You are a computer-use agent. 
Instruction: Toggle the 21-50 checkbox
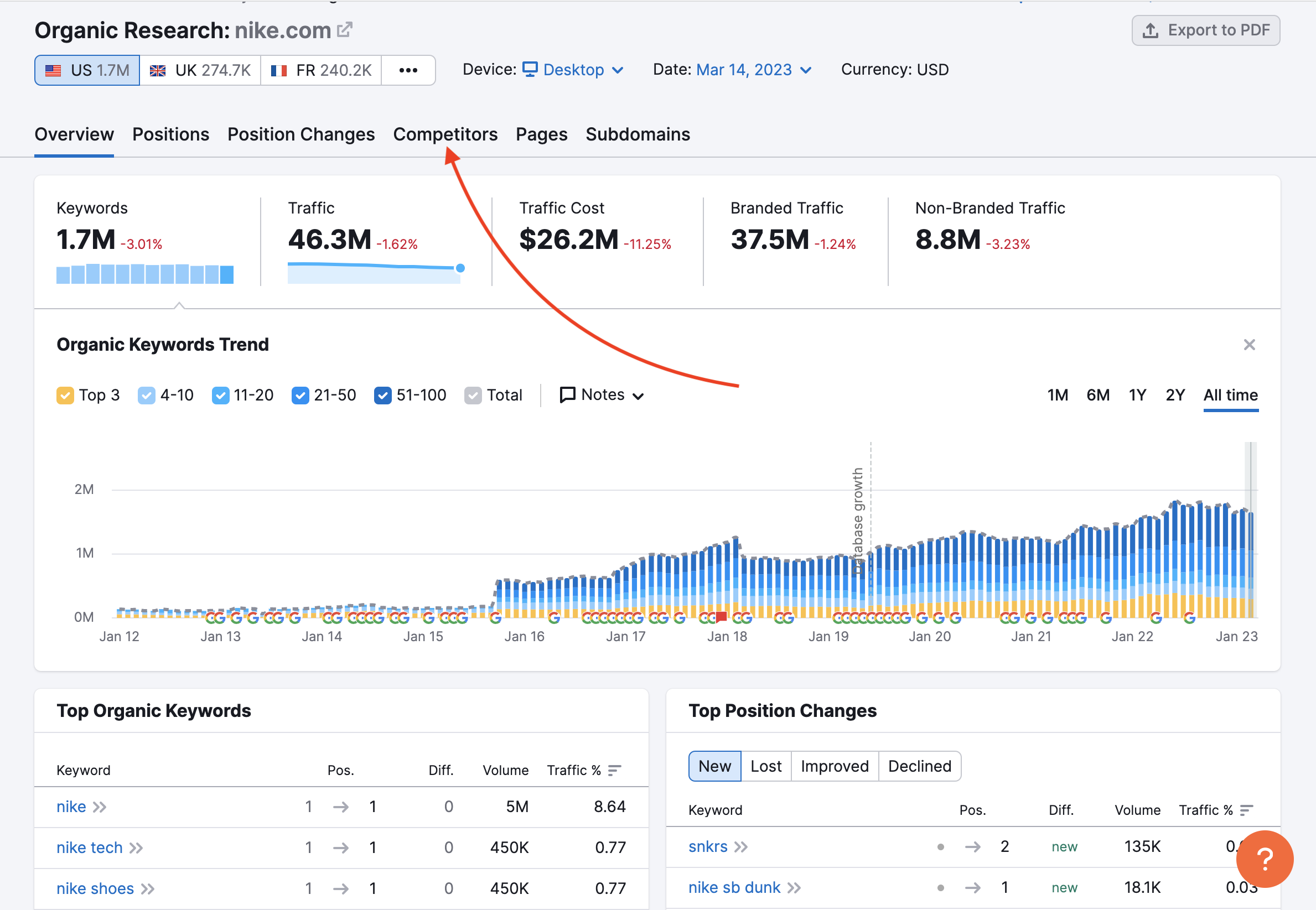click(300, 396)
